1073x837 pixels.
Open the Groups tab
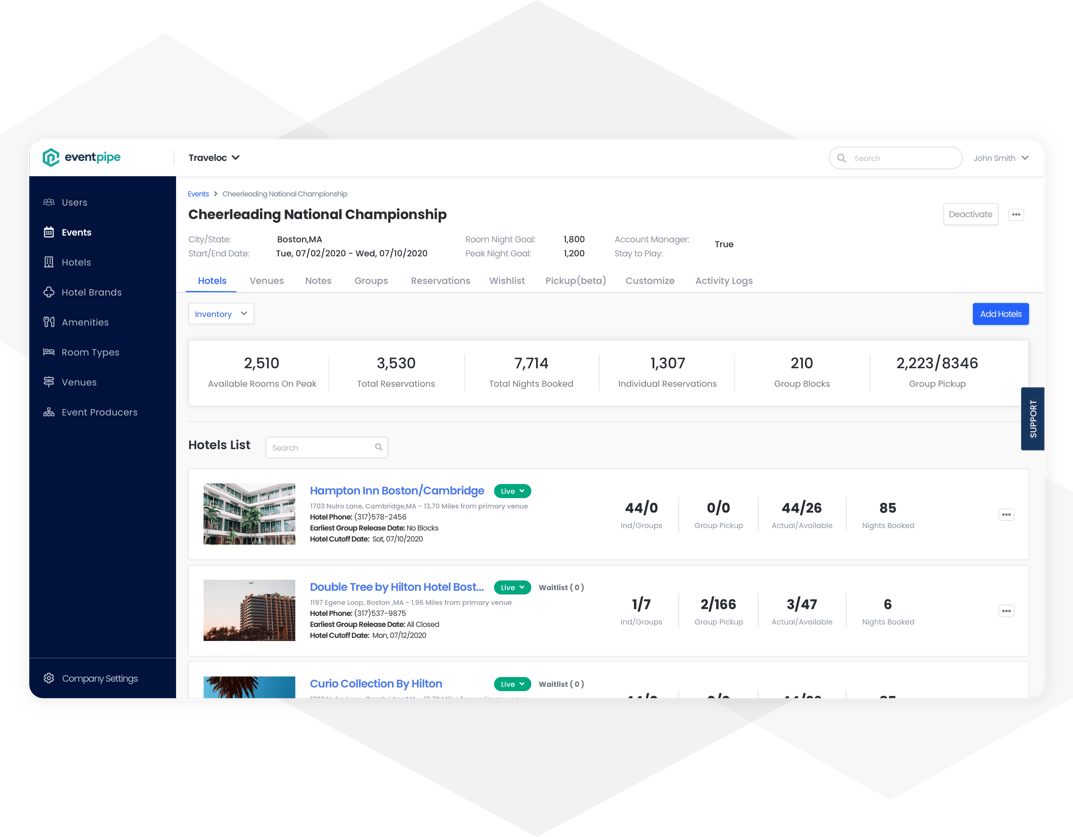[x=371, y=281]
